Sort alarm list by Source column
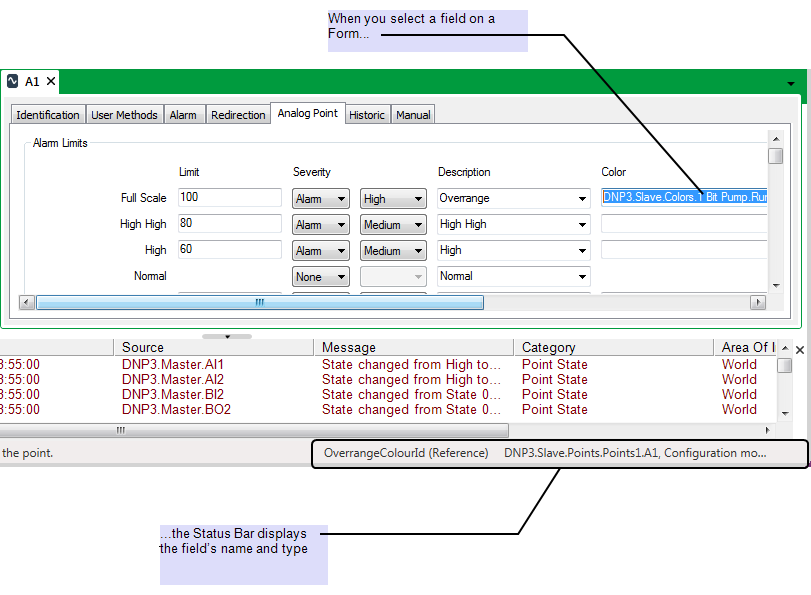Viewport: 811px width, 595px height. click(x=214, y=348)
